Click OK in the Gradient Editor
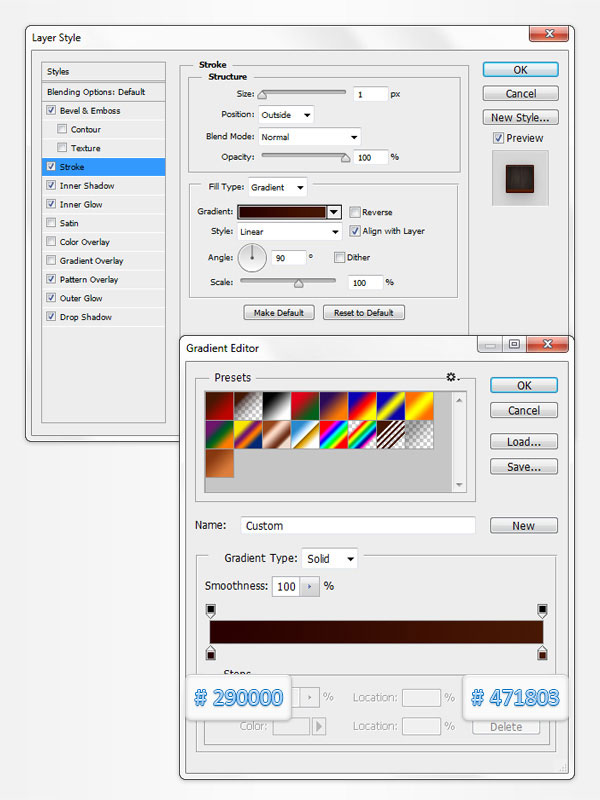This screenshot has height=800, width=600. pyautogui.click(x=524, y=385)
